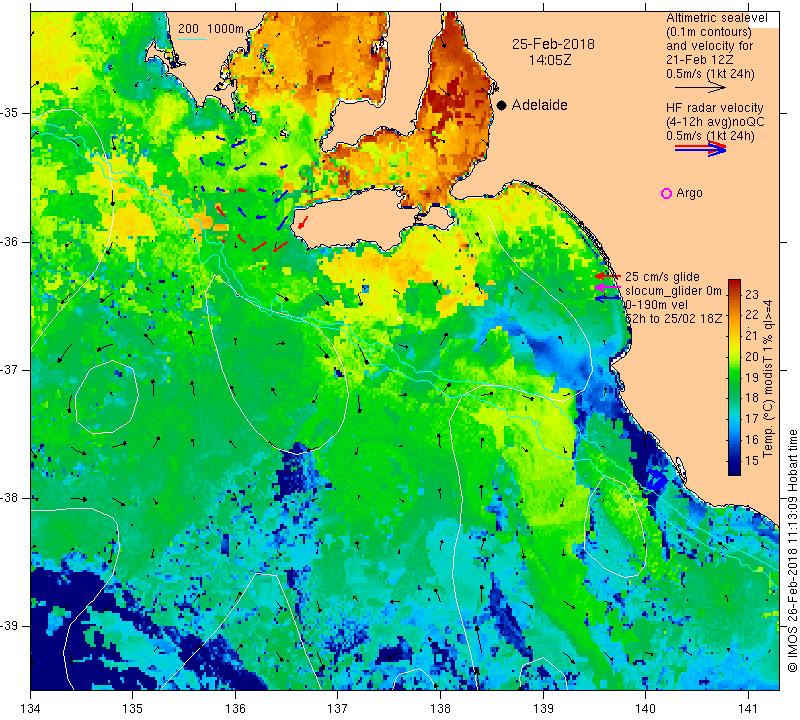Select the latitude axis label -36

(x=11, y=241)
